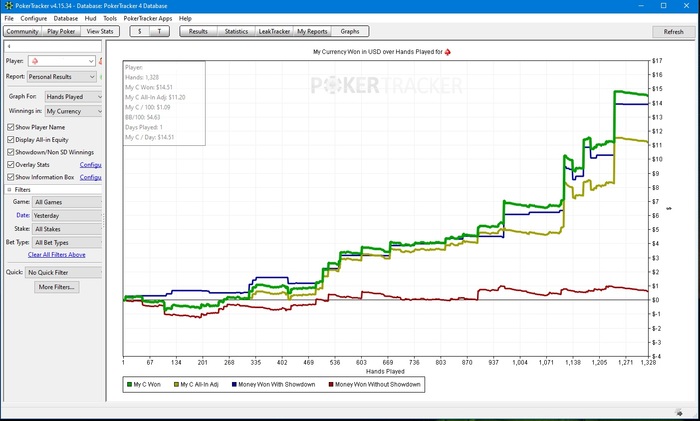Screen dimensions: 700x421
Task: Click the Refresh button
Action: (x=673, y=32)
